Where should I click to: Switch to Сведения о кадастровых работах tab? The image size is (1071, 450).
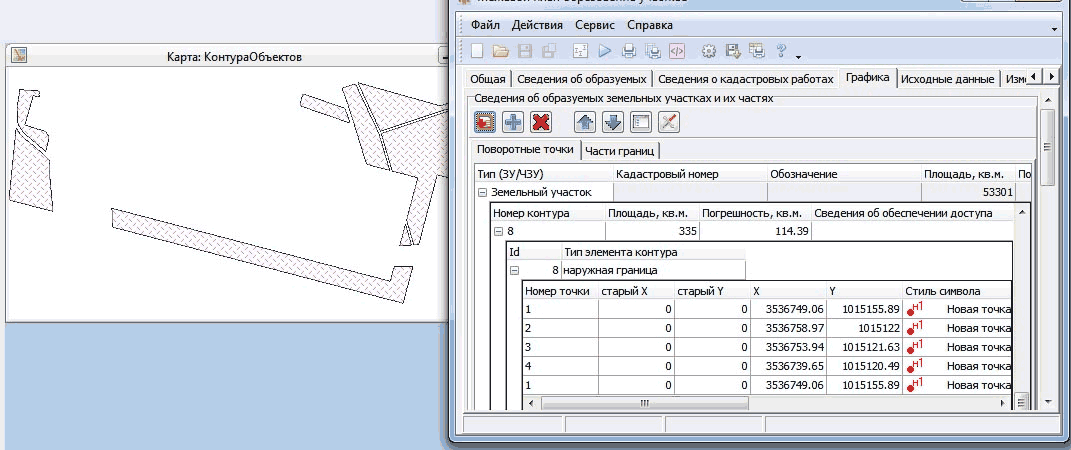pos(745,79)
